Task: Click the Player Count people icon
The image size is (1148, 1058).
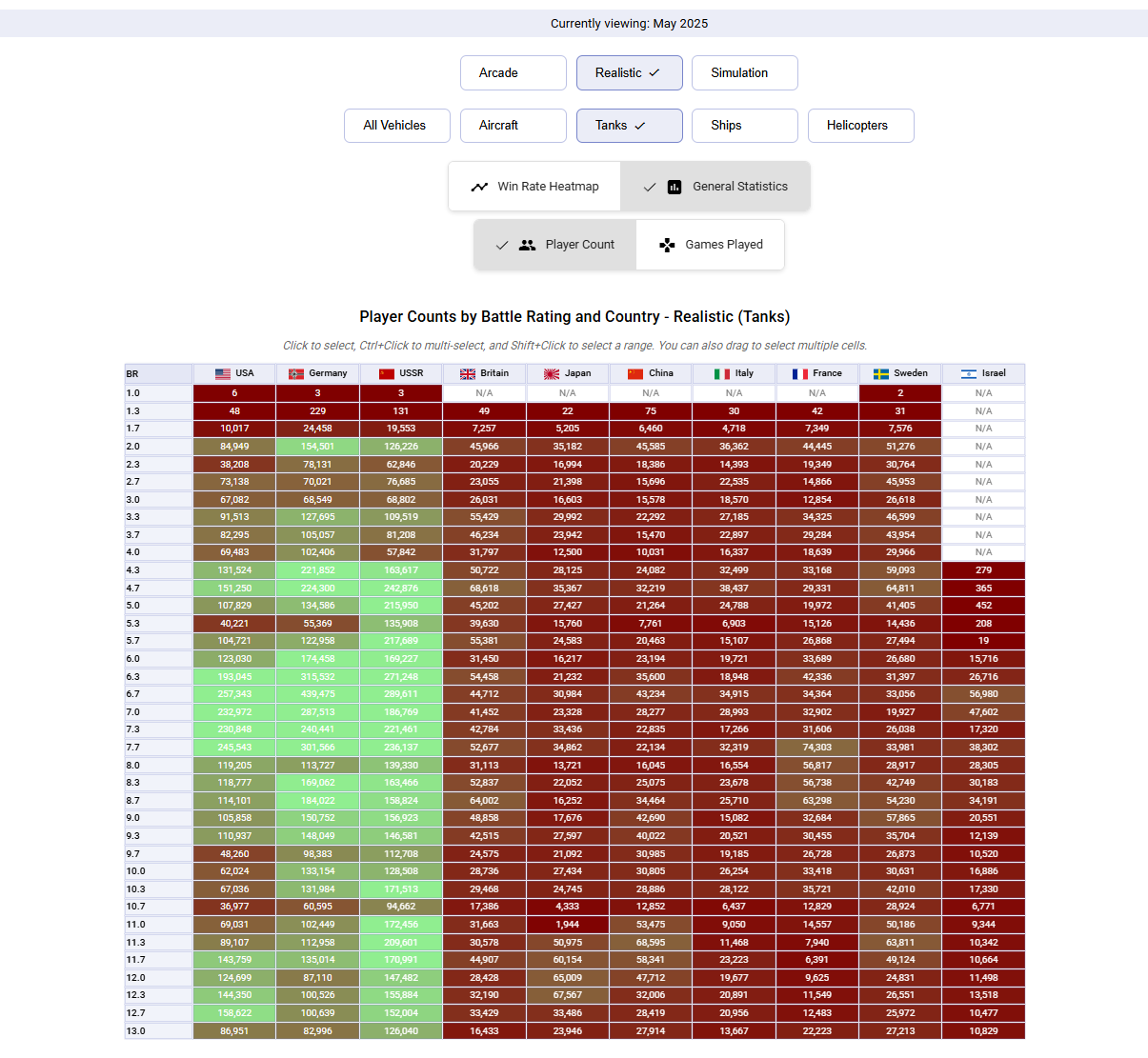Action: click(x=527, y=245)
